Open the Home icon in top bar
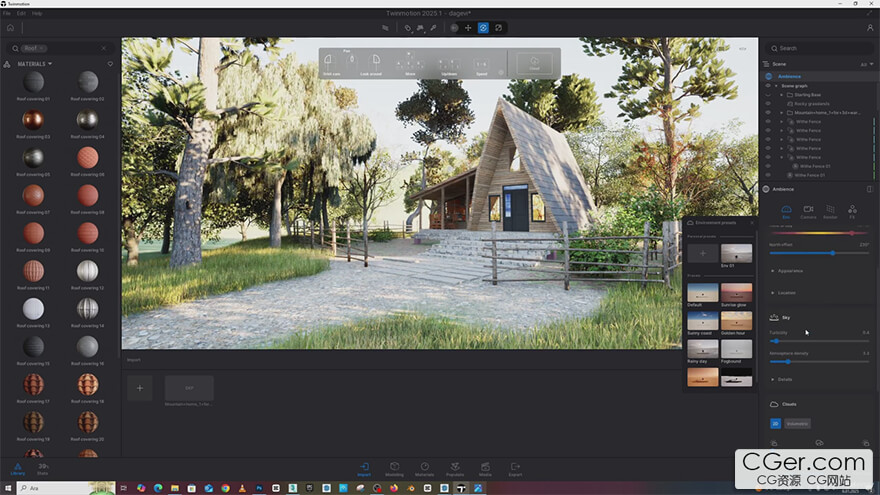 10,28
